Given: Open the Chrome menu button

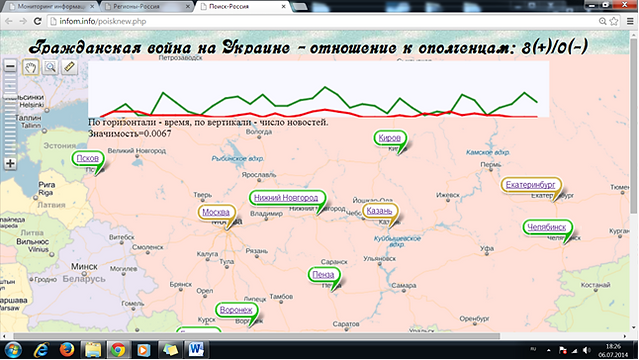Looking at the screenshot, I should [630, 21].
